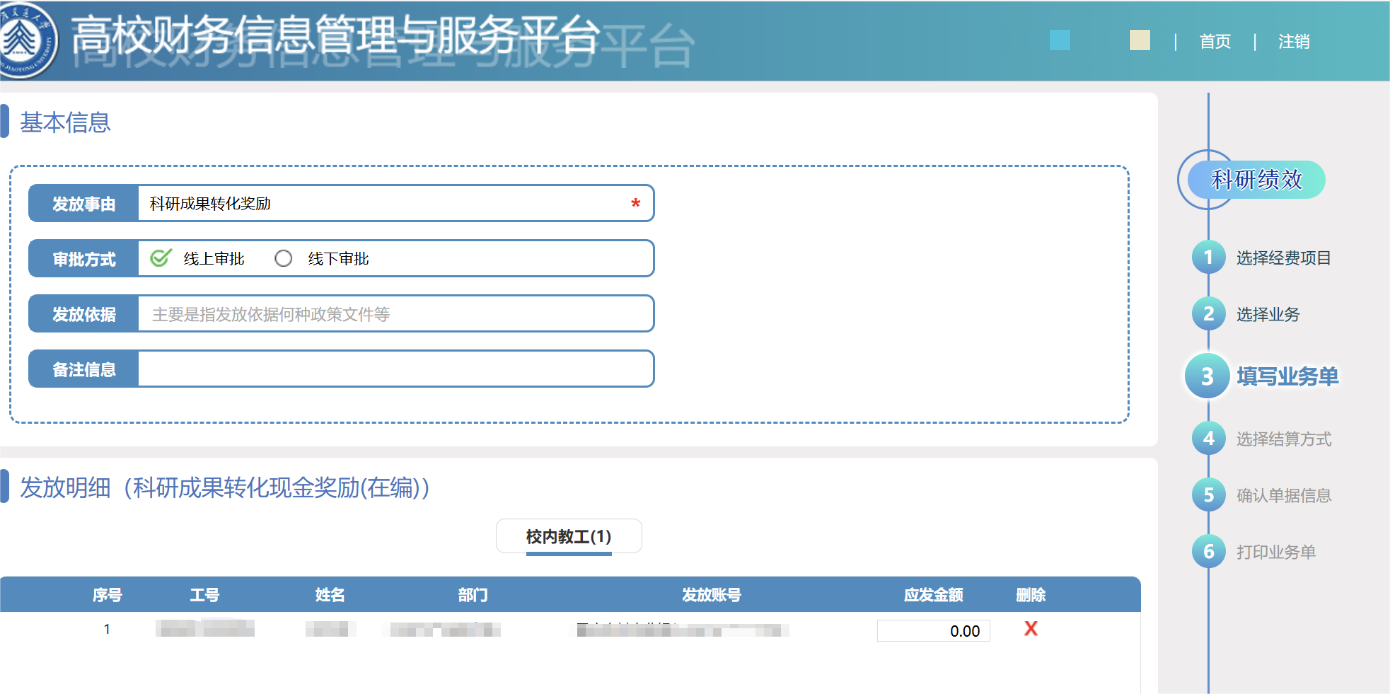The width and height of the screenshot is (1390, 694).
Task: Click step 2 circle 选择业务
Action: 1208,314
